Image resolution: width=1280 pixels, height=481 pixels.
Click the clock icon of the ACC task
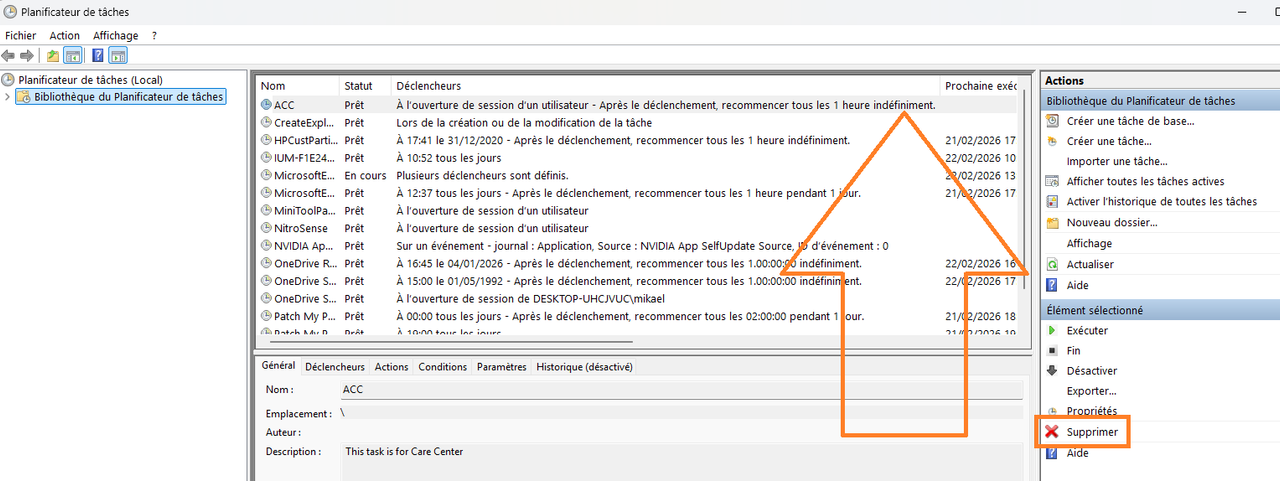tap(266, 104)
